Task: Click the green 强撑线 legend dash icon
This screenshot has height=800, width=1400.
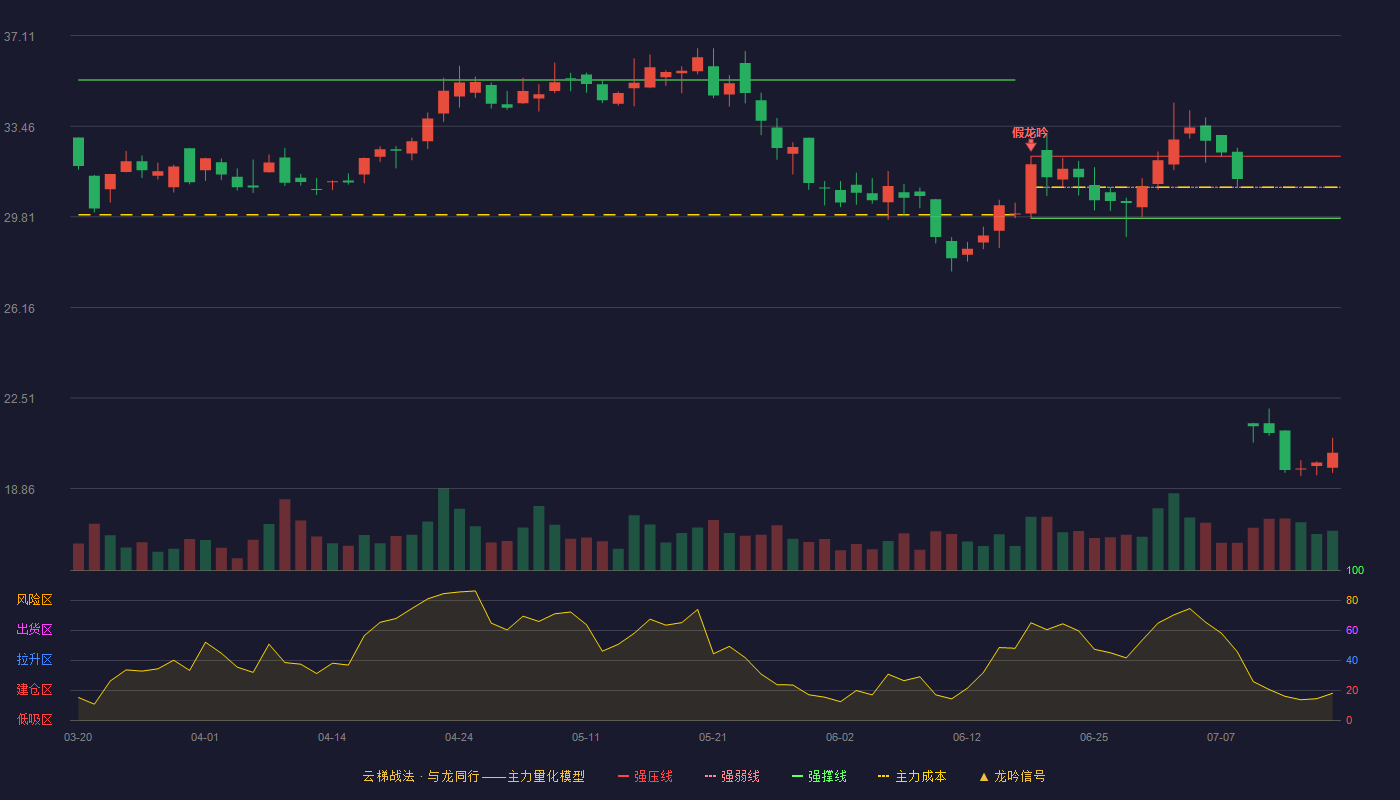Action: click(797, 776)
